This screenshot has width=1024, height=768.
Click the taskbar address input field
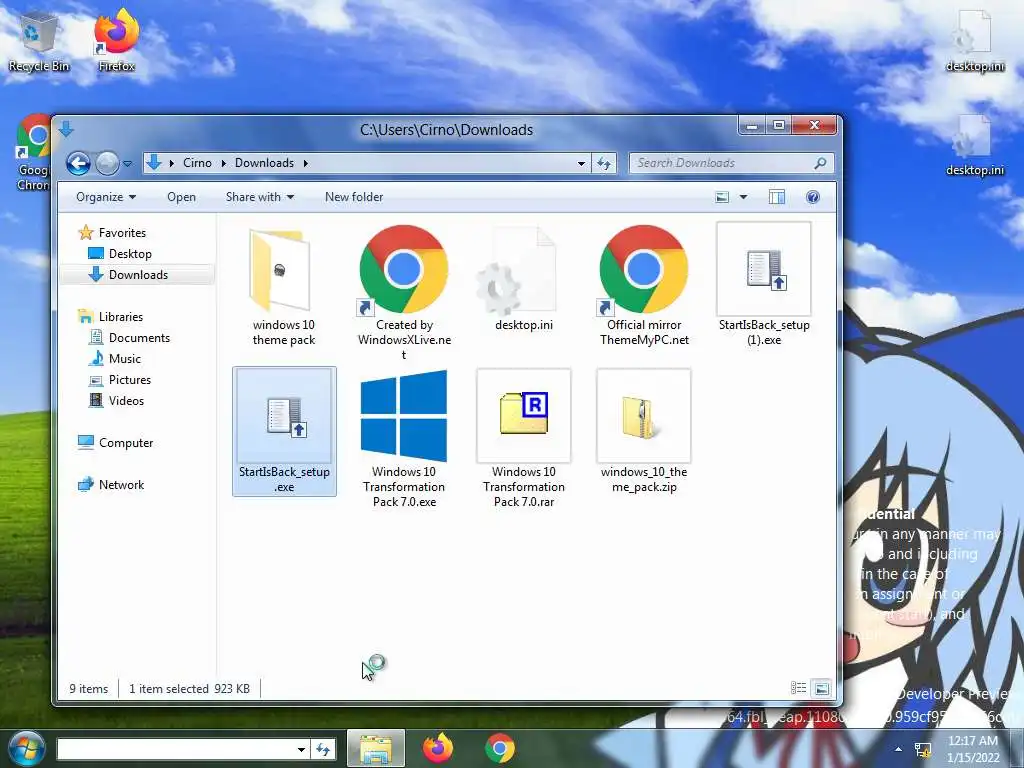pyautogui.click(x=175, y=749)
